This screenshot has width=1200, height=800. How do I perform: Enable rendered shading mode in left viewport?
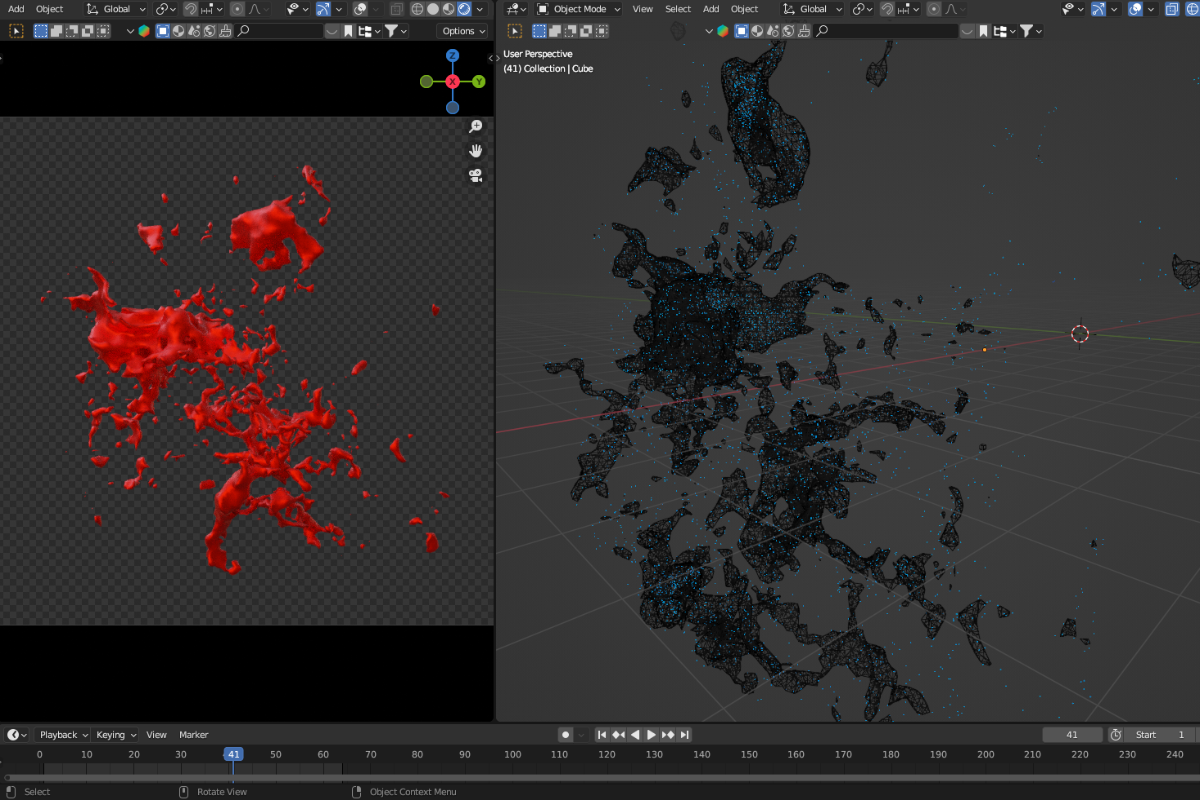[466, 9]
